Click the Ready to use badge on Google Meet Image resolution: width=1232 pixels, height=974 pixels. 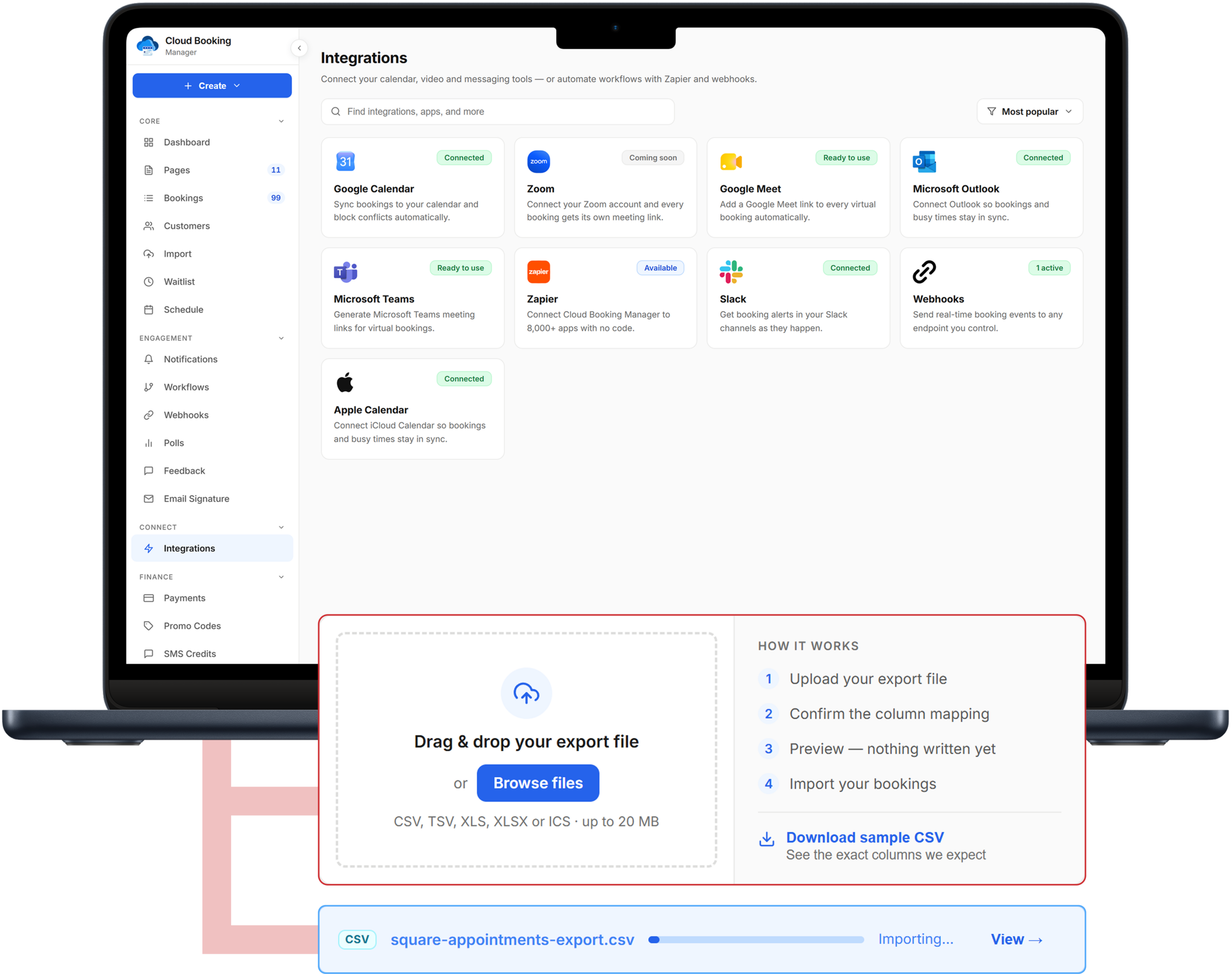847,158
